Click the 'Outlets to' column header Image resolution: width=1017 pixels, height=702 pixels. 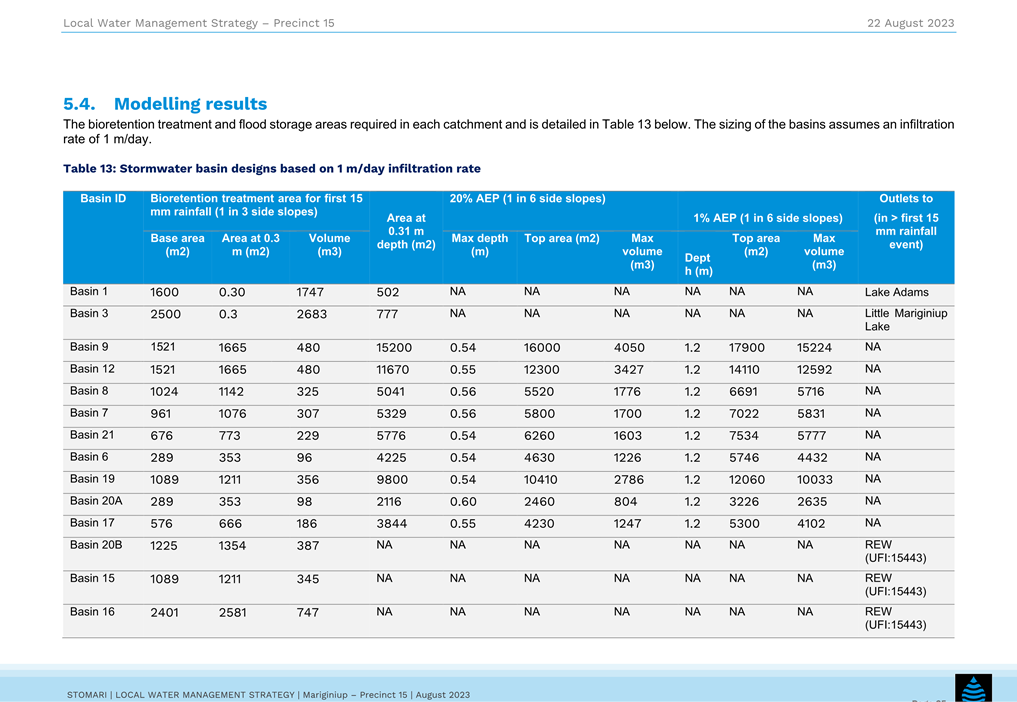pos(906,199)
